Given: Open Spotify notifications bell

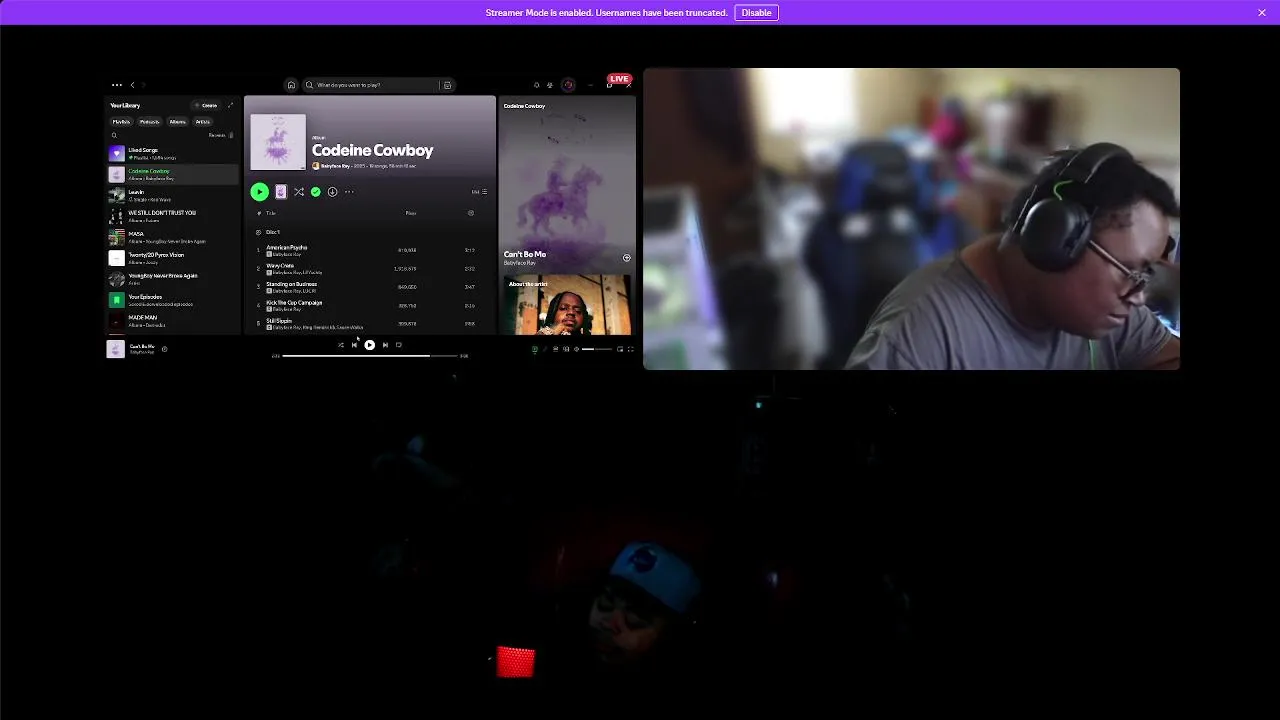Looking at the screenshot, I should [537, 85].
